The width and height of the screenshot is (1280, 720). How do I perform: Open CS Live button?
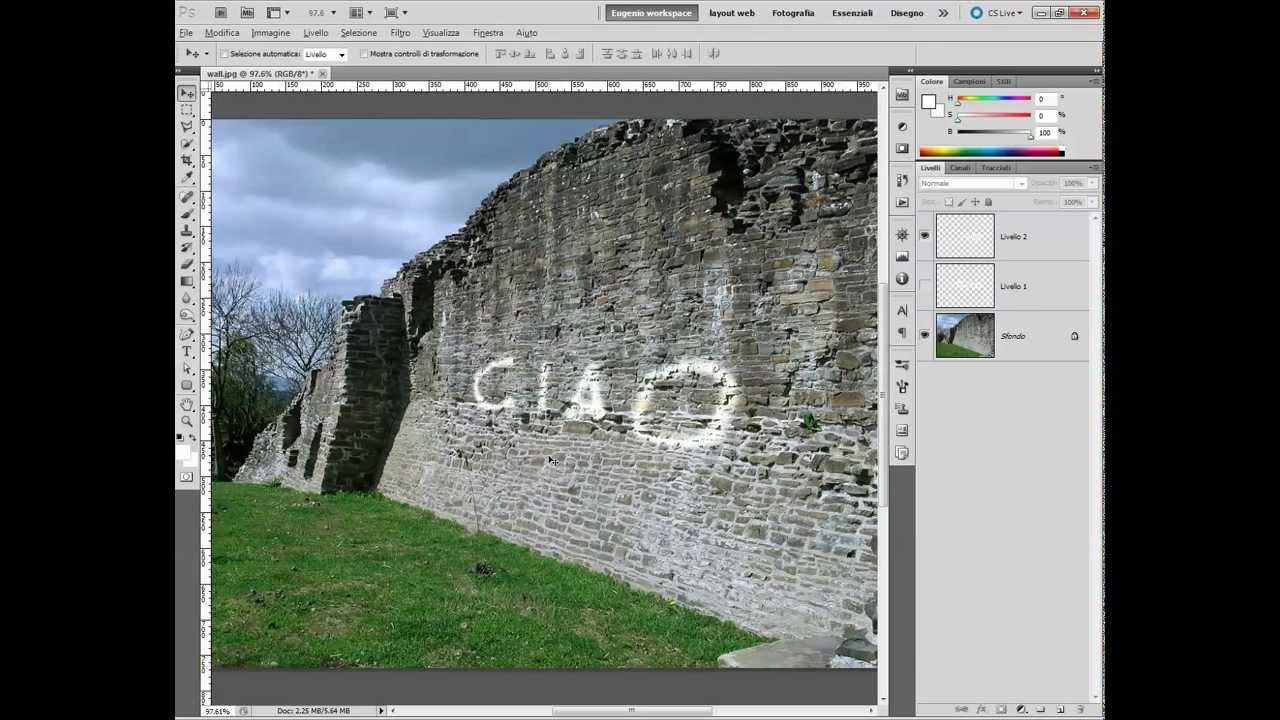point(997,13)
